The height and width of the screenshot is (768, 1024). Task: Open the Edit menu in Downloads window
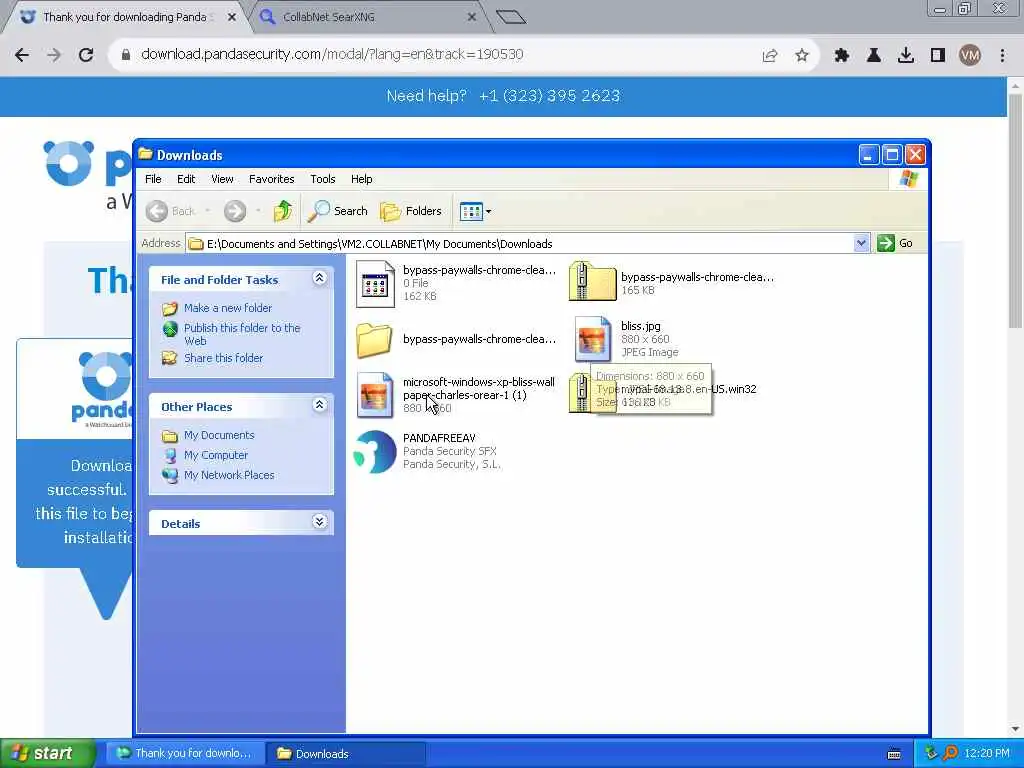[x=186, y=179]
